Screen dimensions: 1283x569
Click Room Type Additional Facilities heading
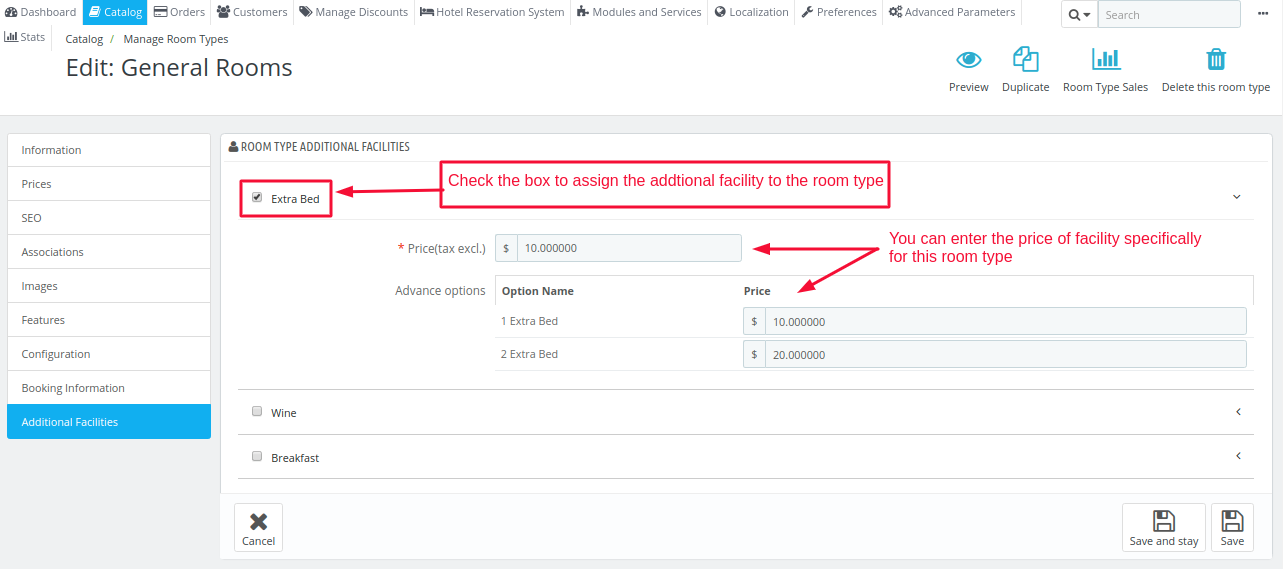coord(325,147)
